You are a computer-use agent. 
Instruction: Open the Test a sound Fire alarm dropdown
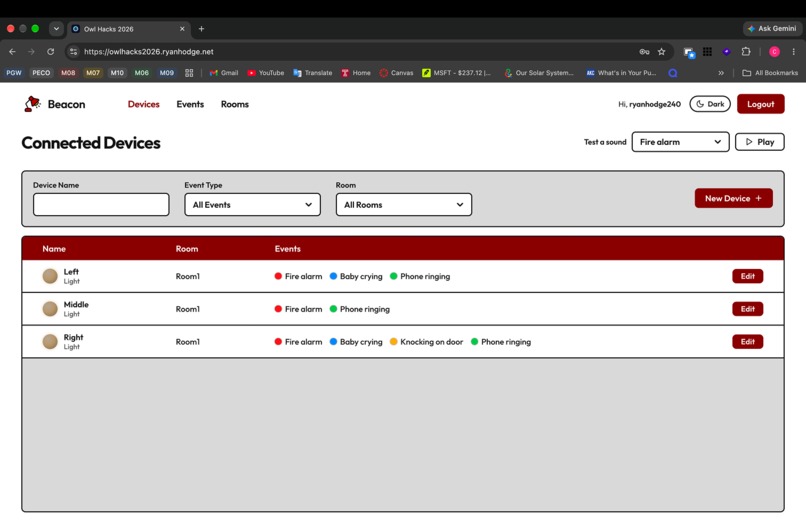(680, 142)
